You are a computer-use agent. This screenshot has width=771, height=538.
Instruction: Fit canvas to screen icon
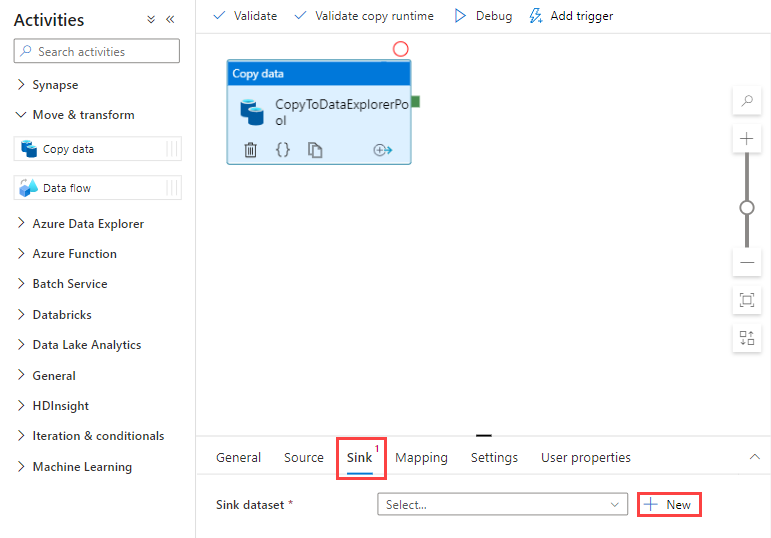pos(747,300)
